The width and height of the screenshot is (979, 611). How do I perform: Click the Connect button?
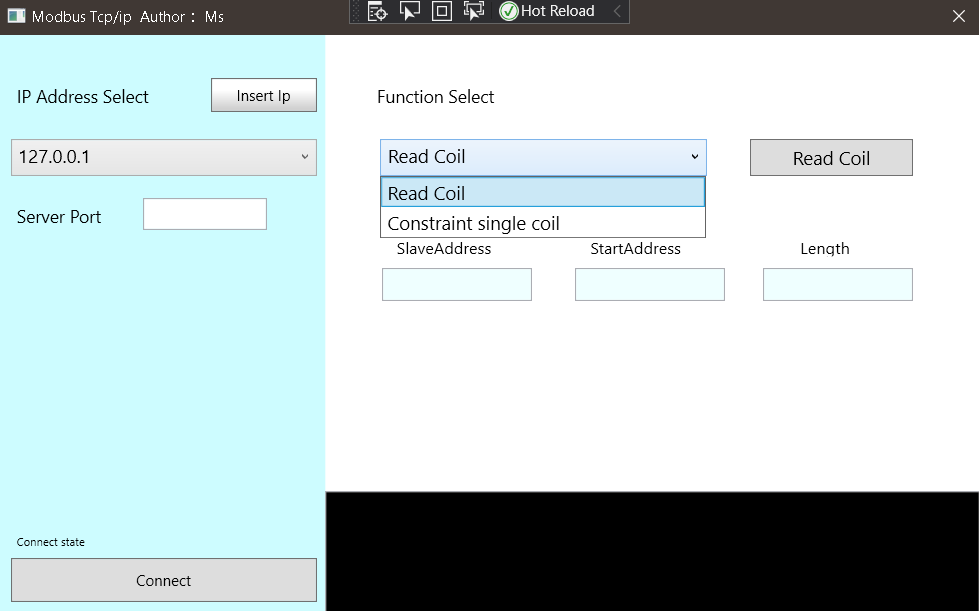164,580
